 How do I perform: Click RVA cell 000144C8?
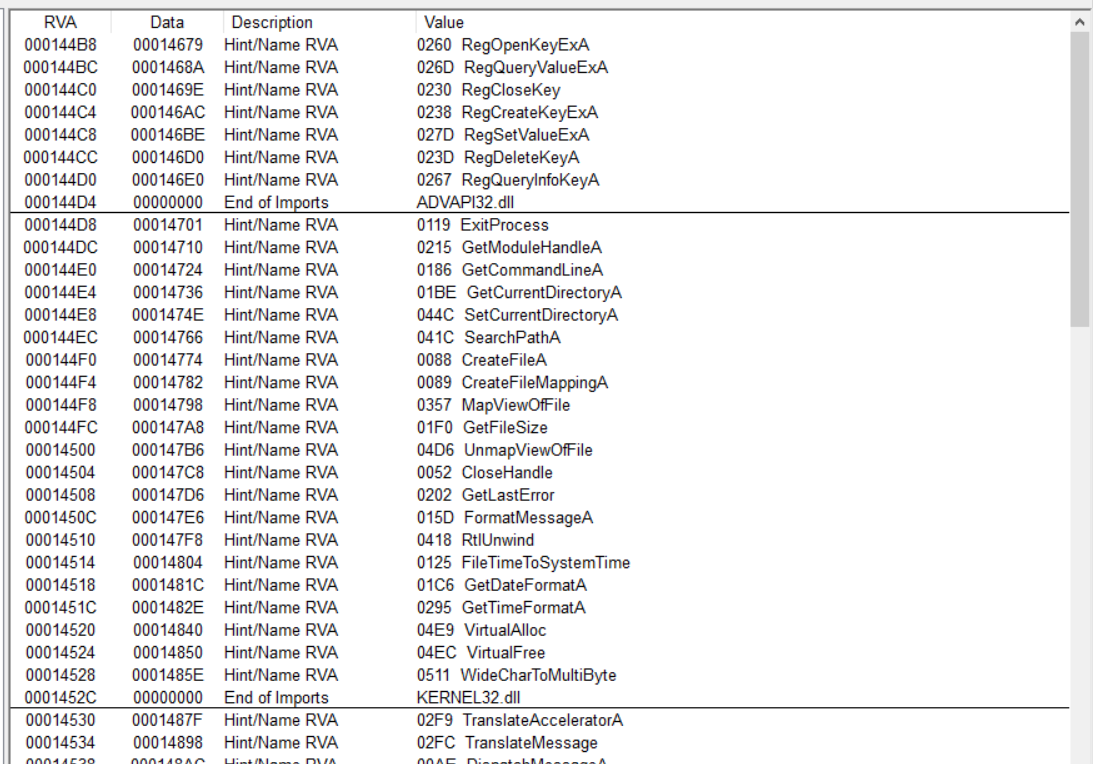61,135
